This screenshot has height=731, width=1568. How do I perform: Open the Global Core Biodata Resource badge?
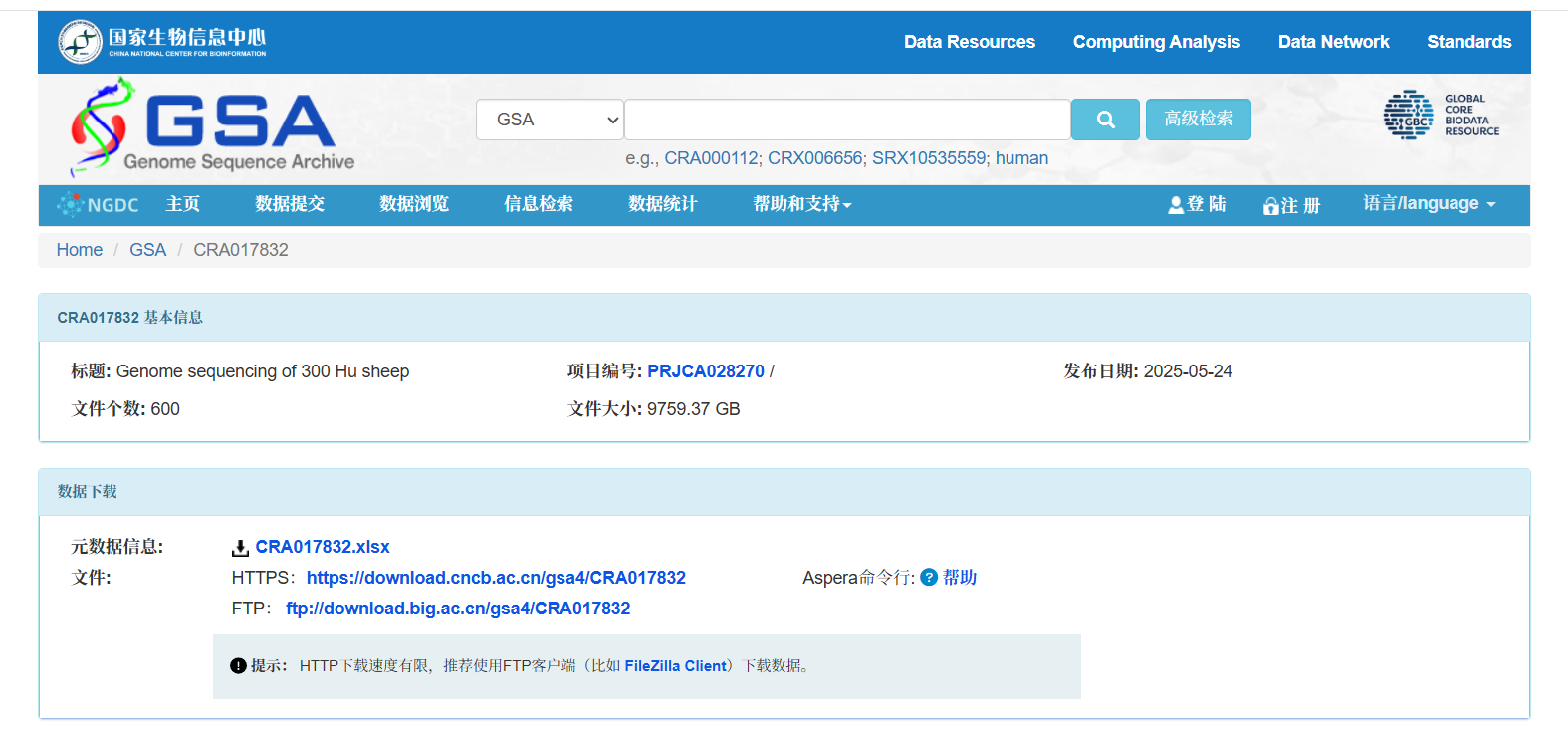pos(1441,115)
